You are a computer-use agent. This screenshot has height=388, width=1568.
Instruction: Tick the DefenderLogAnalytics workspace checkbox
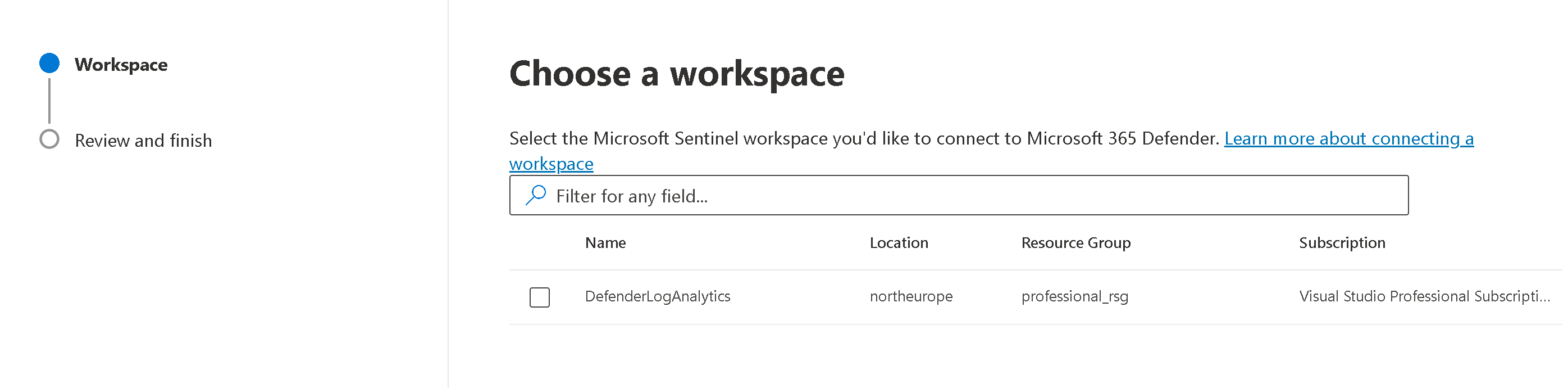click(539, 297)
